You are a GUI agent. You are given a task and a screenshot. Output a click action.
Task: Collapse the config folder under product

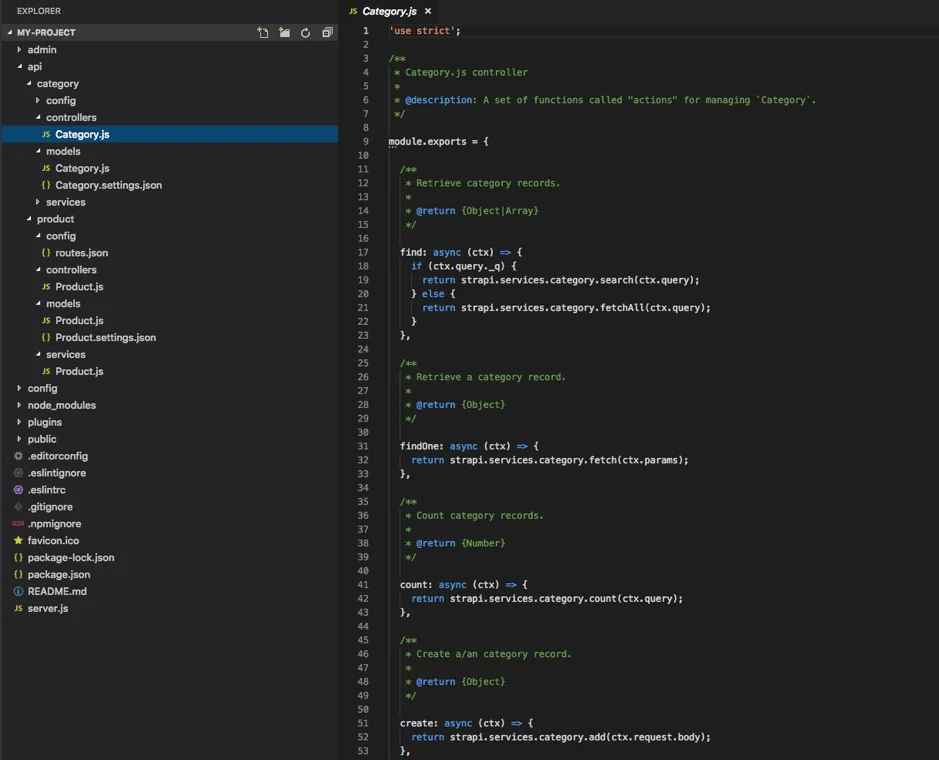(x=38, y=236)
